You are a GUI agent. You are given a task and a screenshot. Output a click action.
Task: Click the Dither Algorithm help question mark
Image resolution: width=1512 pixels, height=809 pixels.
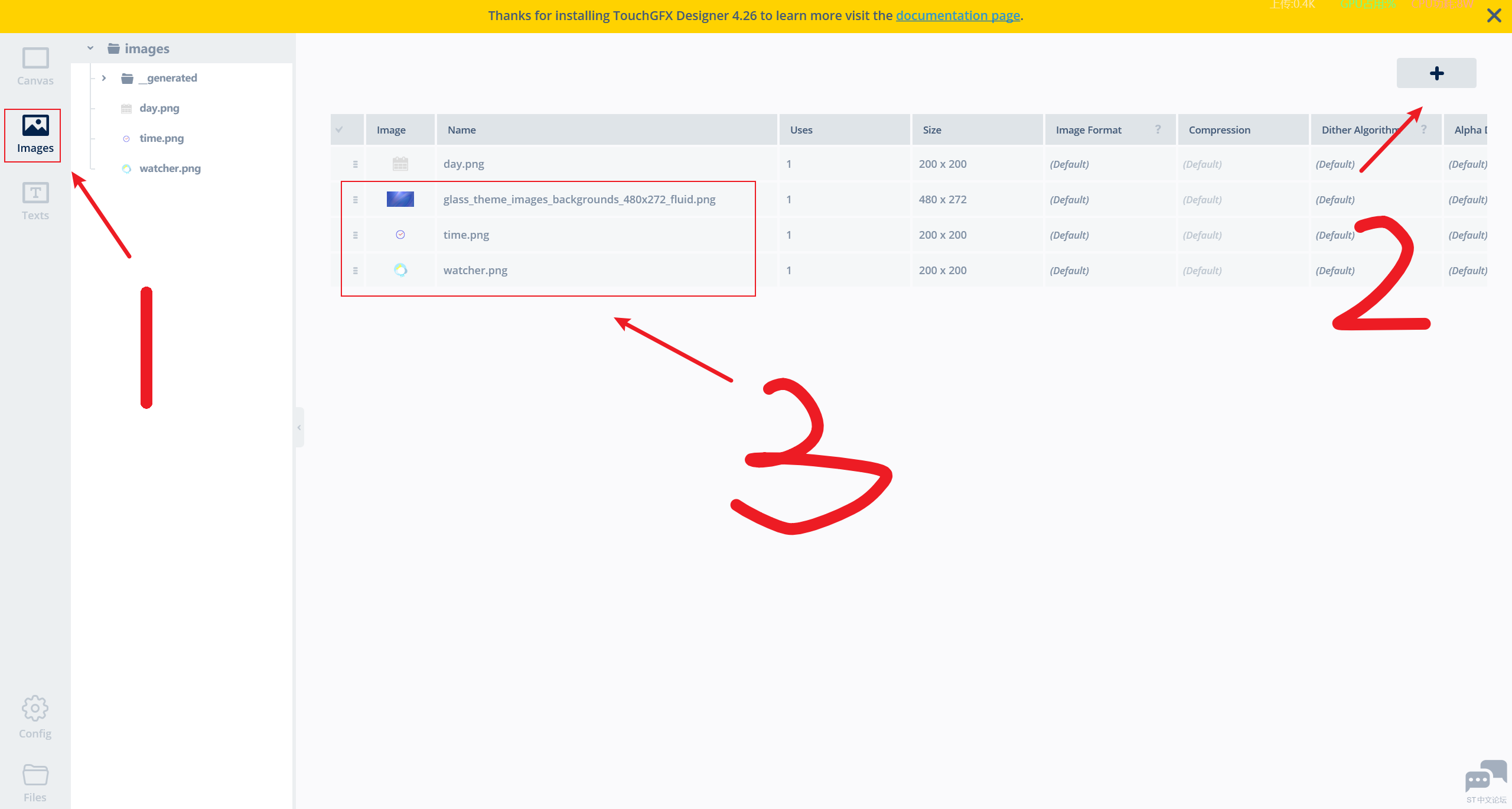click(1423, 129)
